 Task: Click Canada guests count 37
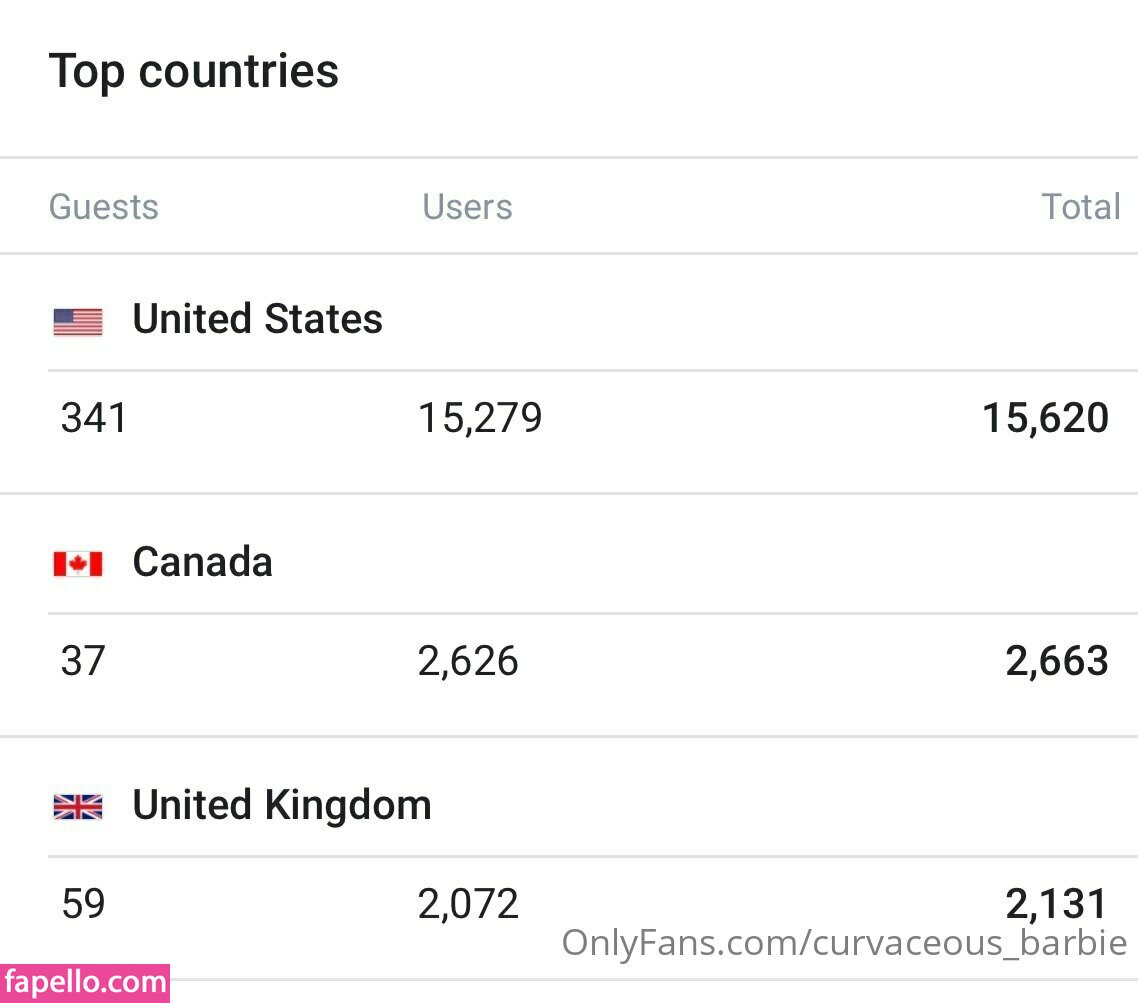[x=82, y=661]
